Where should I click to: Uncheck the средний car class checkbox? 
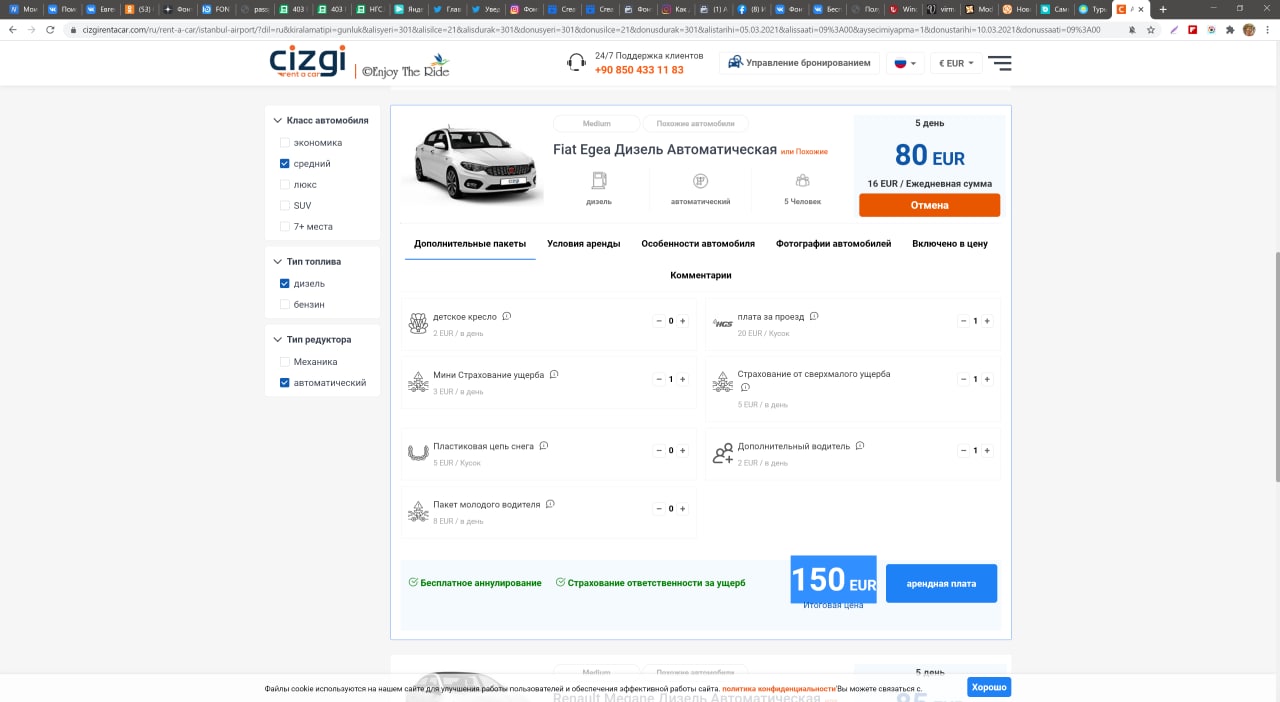pyautogui.click(x=285, y=164)
